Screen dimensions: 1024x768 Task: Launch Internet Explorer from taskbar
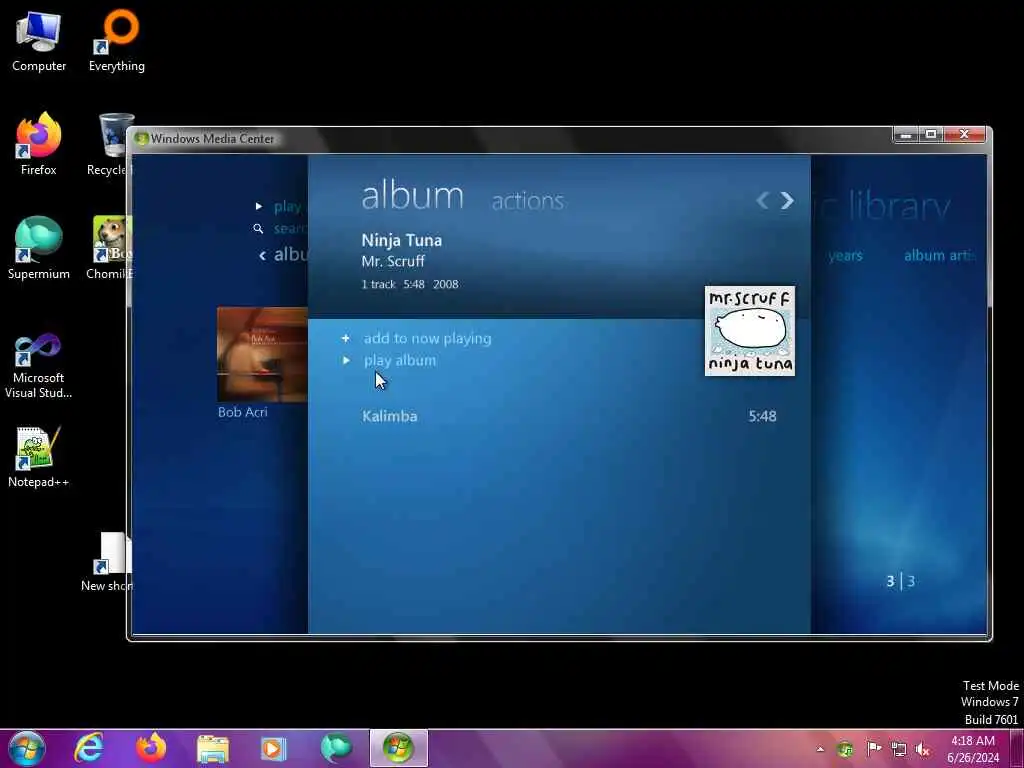pos(88,748)
